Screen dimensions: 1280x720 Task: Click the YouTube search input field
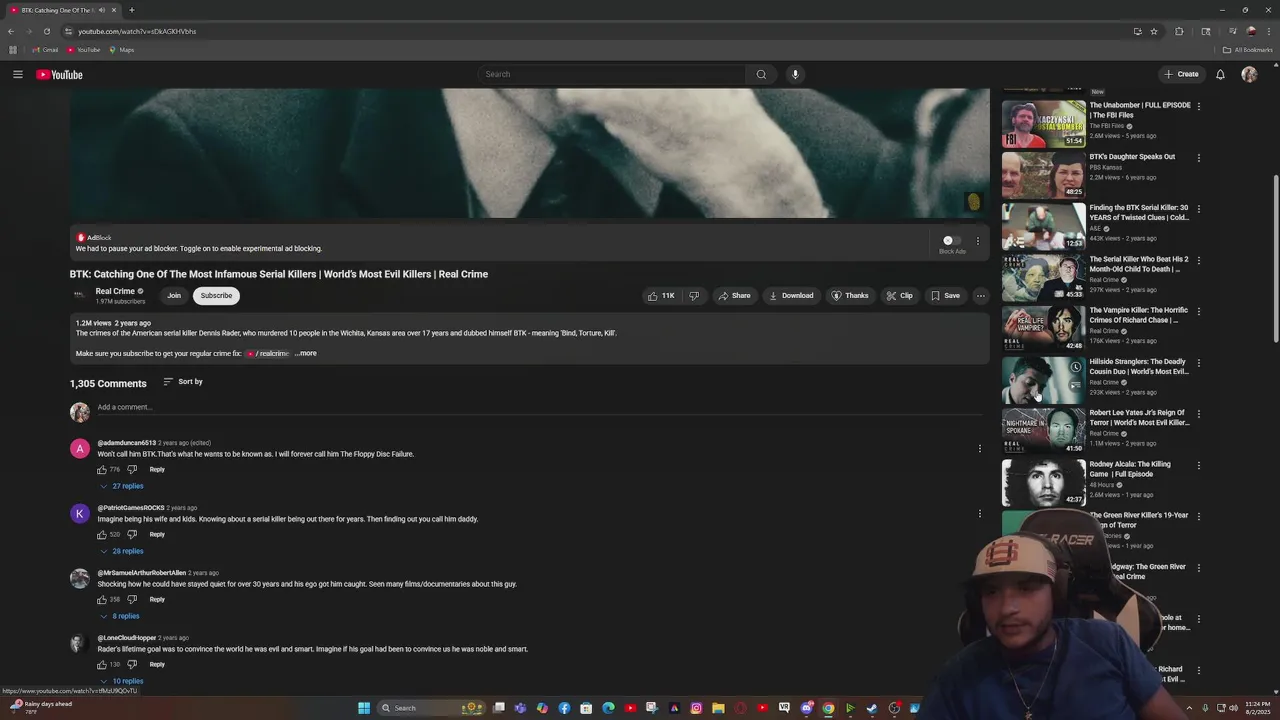click(612, 74)
